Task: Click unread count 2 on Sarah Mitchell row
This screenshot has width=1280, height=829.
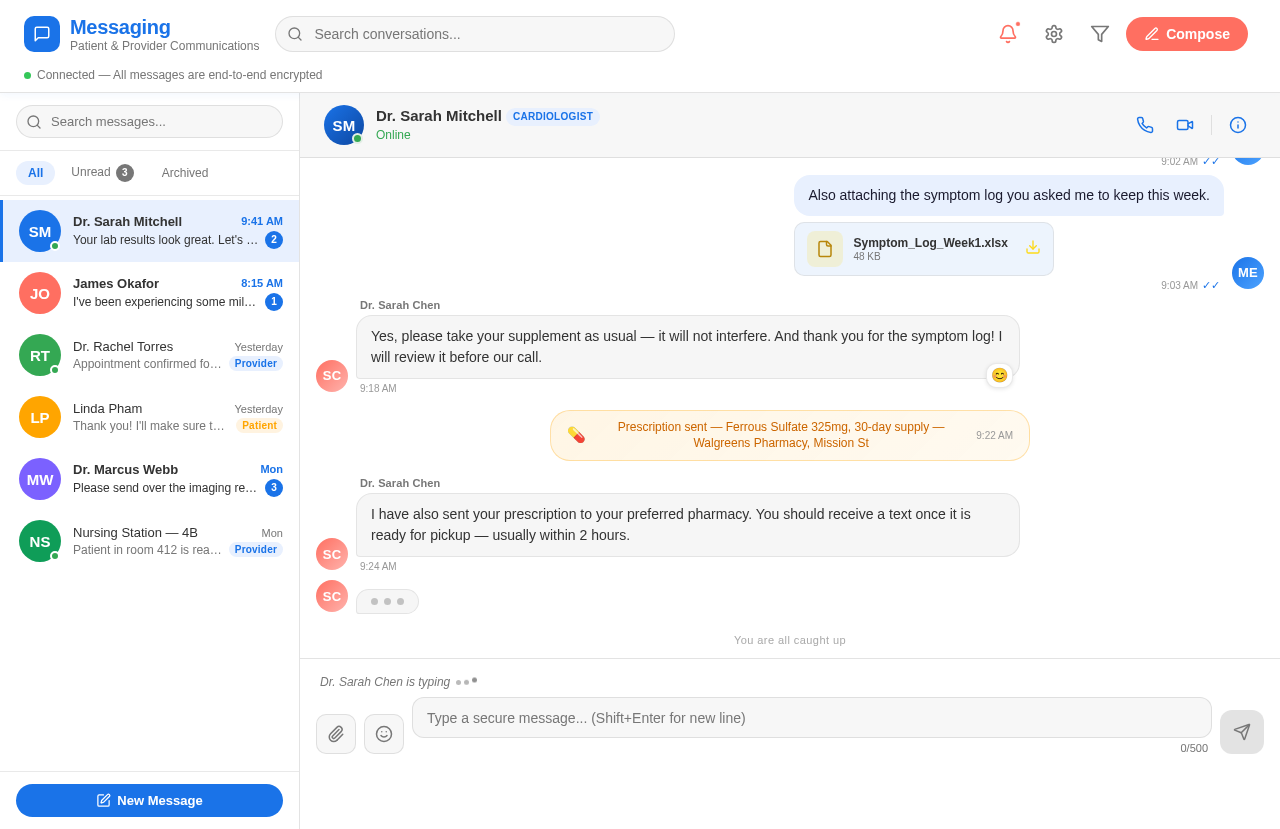Action: tap(274, 240)
